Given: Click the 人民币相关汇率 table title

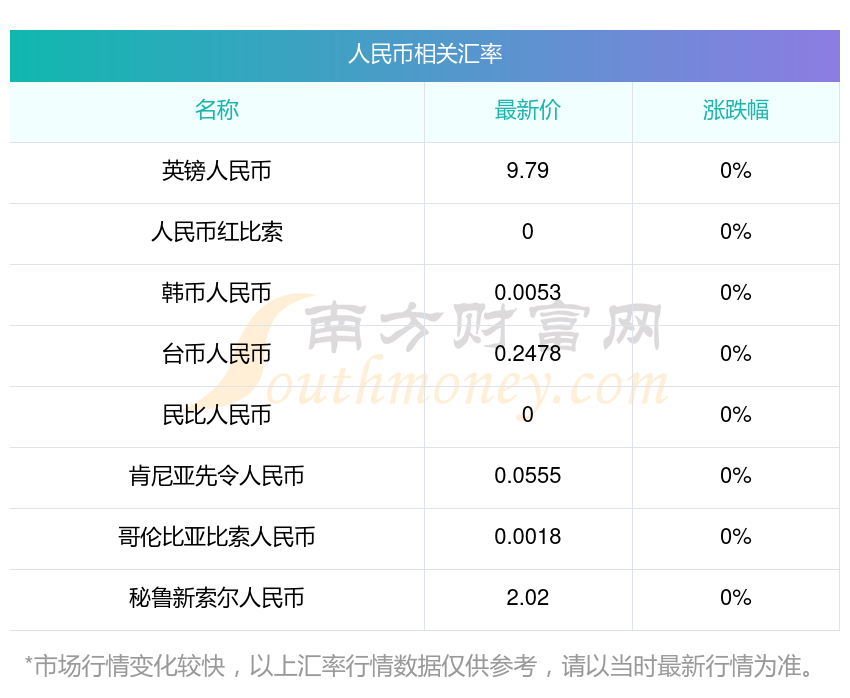Looking at the screenshot, I should point(425,54).
